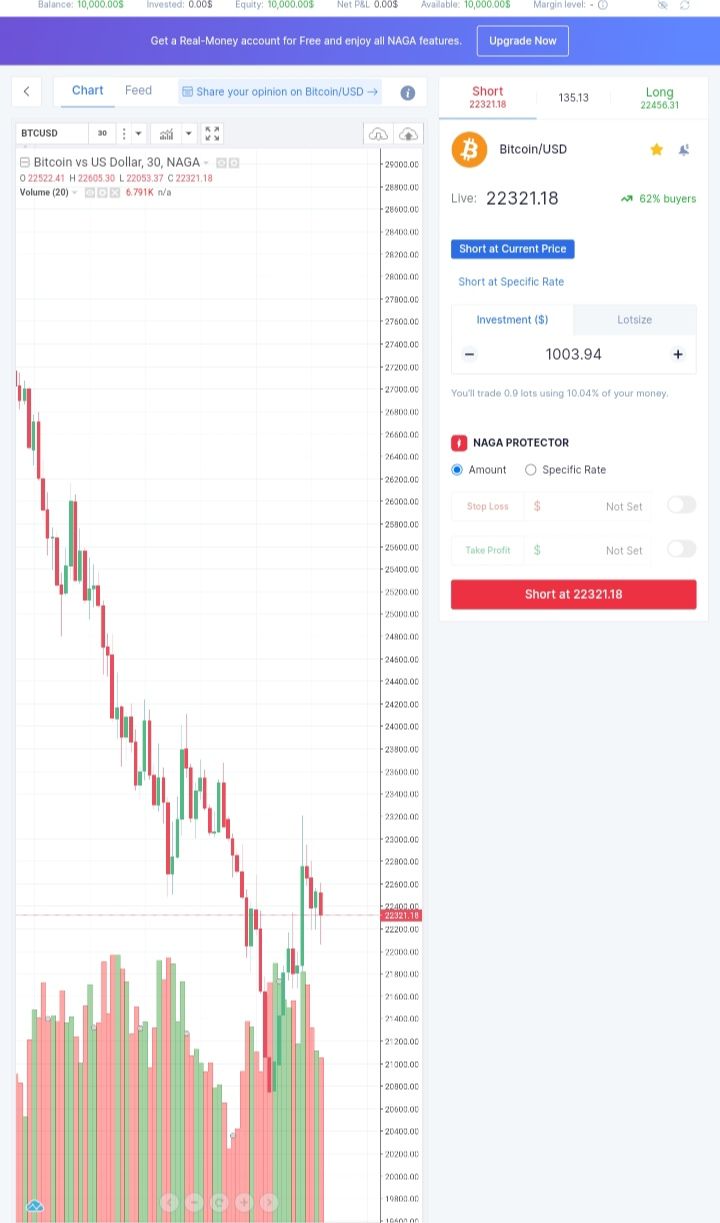Increase investment with plus button
This screenshot has width=720, height=1223.
coord(678,354)
